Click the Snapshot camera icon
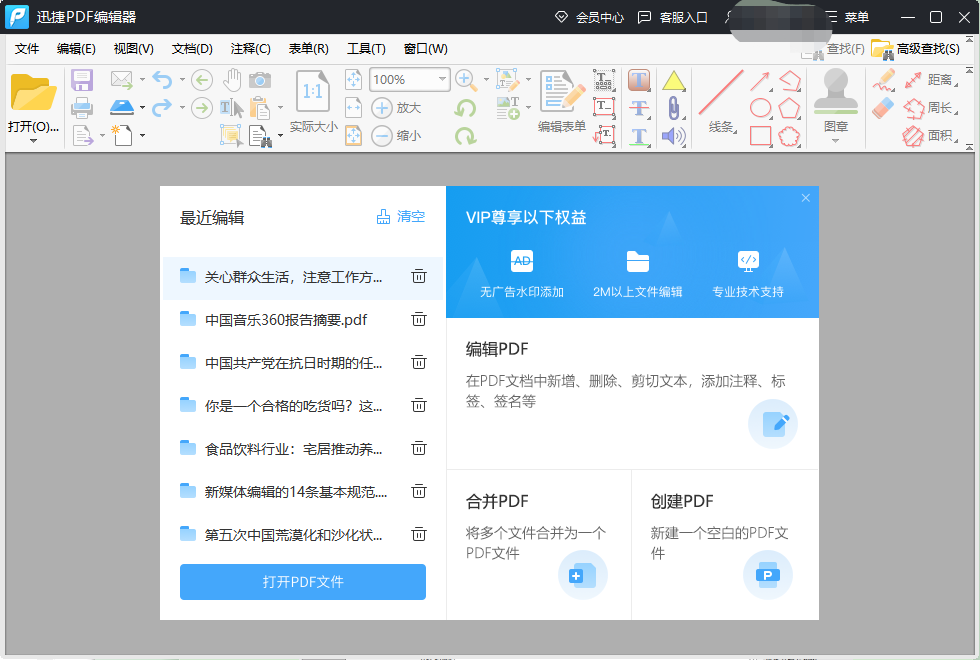Screen dimensions: 980x660 [x=260, y=80]
